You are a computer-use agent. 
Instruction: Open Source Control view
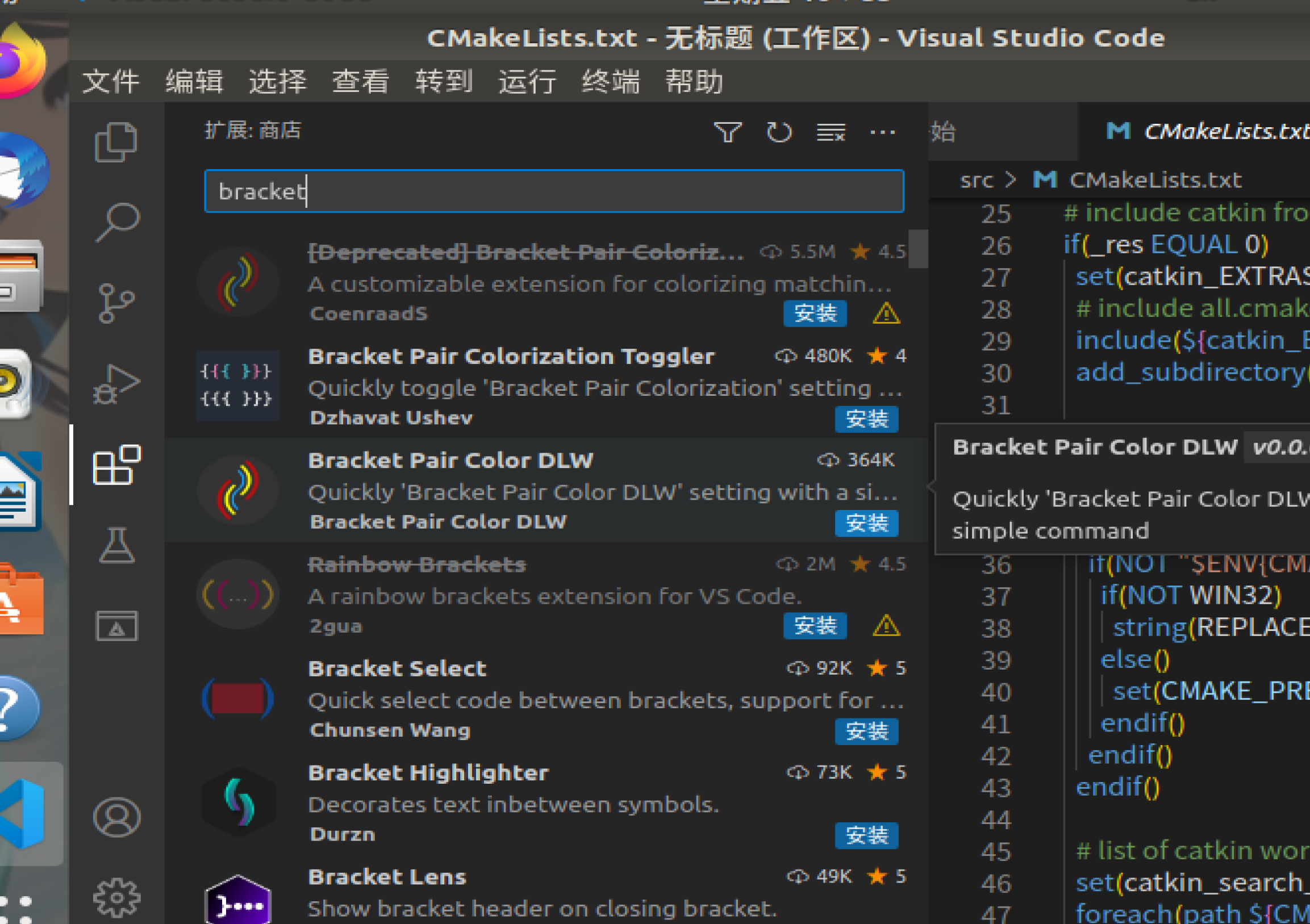pos(116,303)
